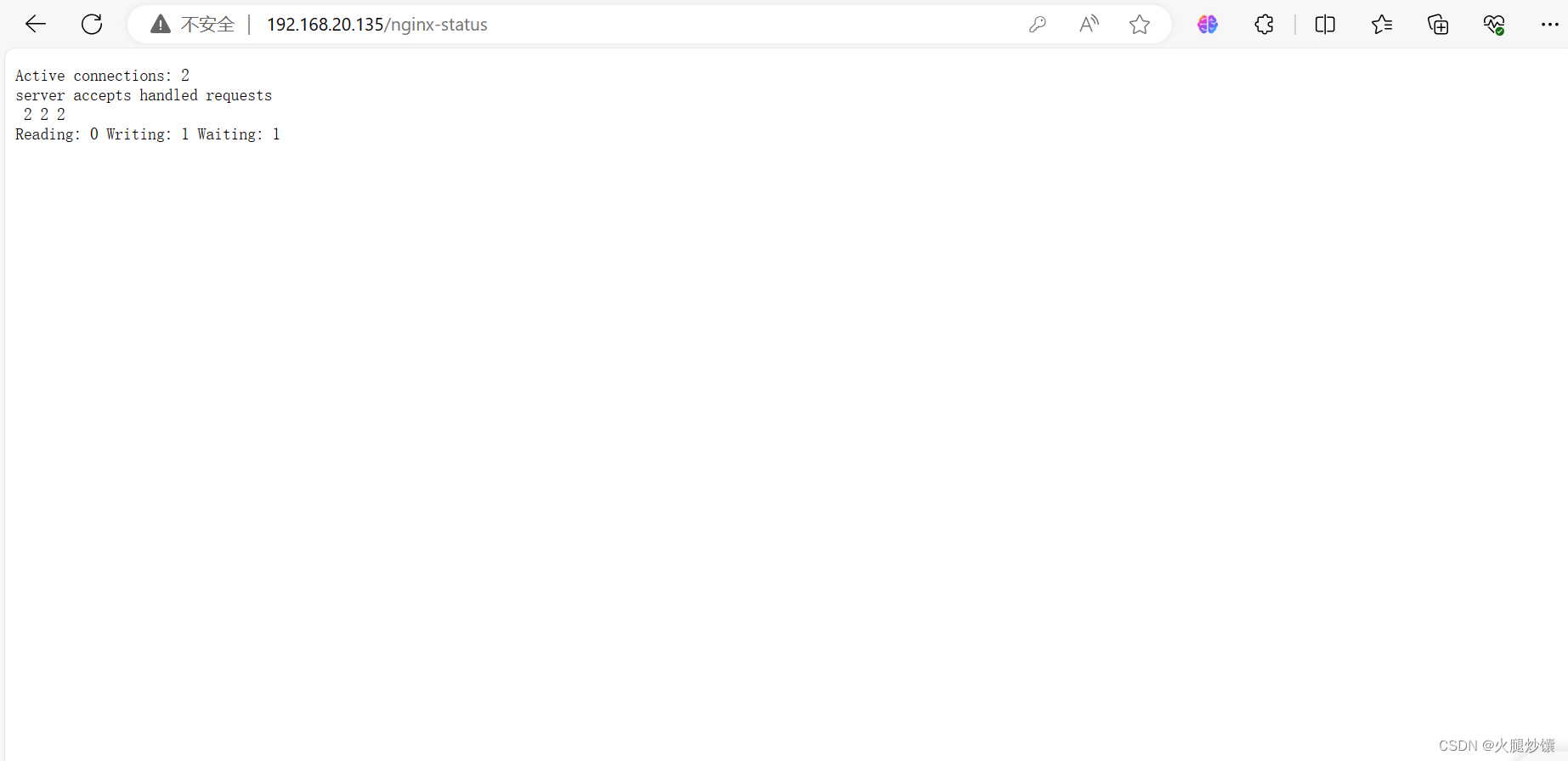The width and height of the screenshot is (1568, 761).
Task: Click the '2 2 2' counters line
Action: [44, 115]
